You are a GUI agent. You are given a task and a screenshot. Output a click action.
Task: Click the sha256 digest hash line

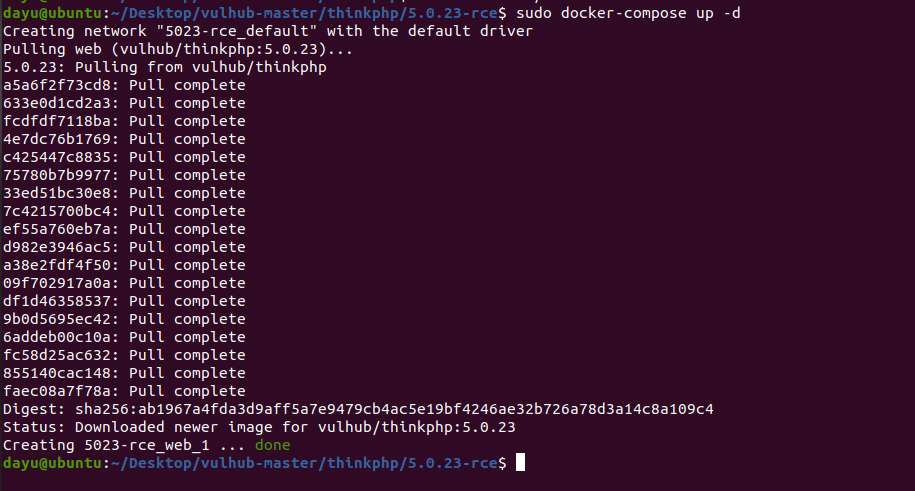coord(358,409)
